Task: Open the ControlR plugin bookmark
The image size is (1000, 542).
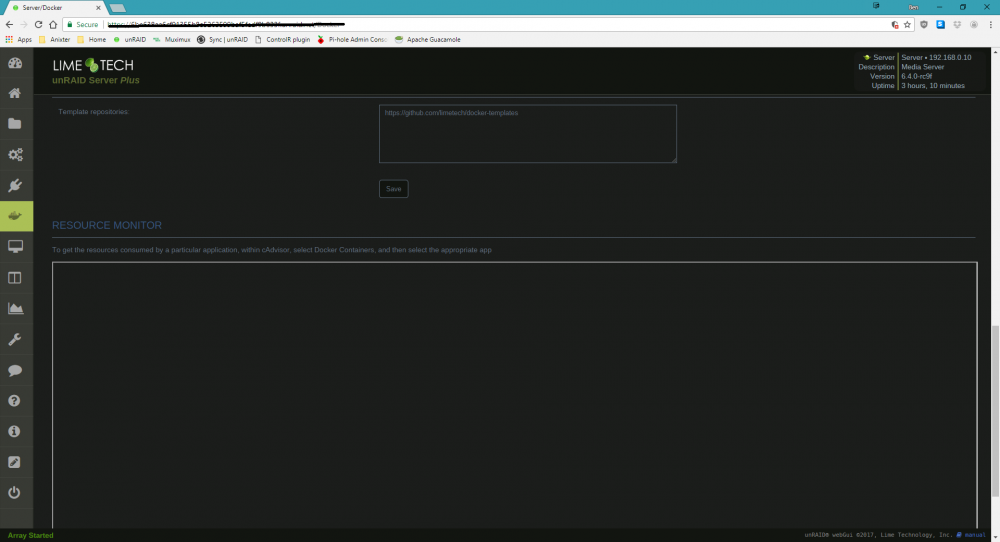Action: (282, 40)
